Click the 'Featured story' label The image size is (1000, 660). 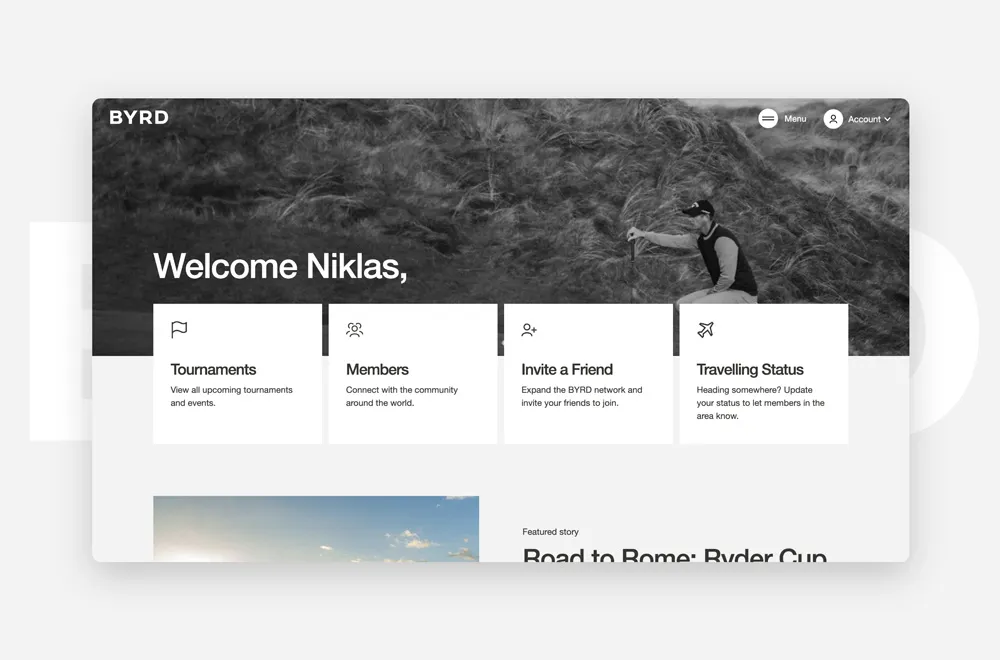coord(550,532)
